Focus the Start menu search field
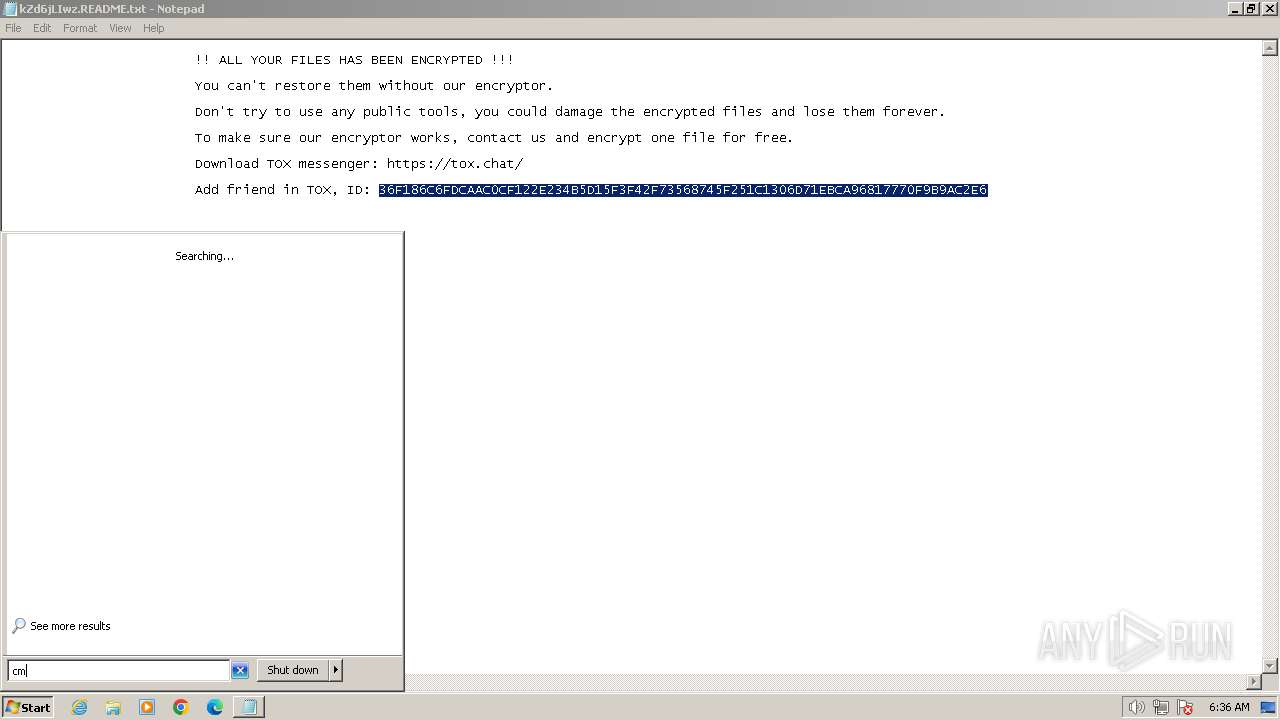 118,671
